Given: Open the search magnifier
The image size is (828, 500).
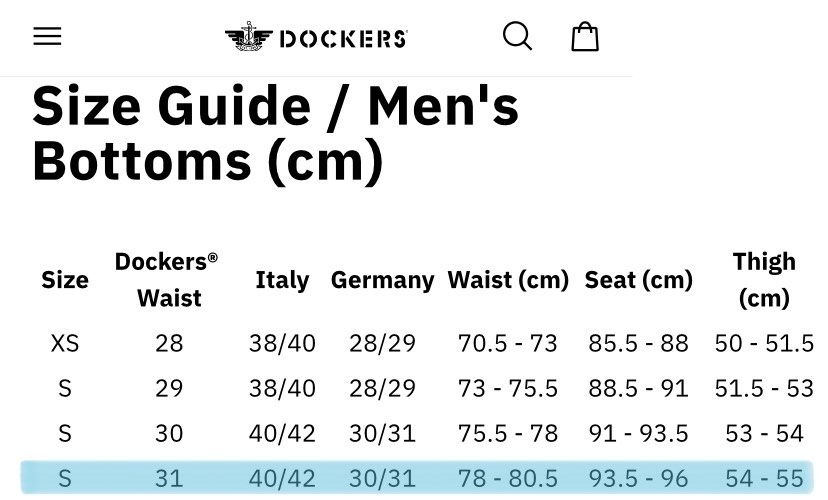Looking at the screenshot, I should coord(517,36).
